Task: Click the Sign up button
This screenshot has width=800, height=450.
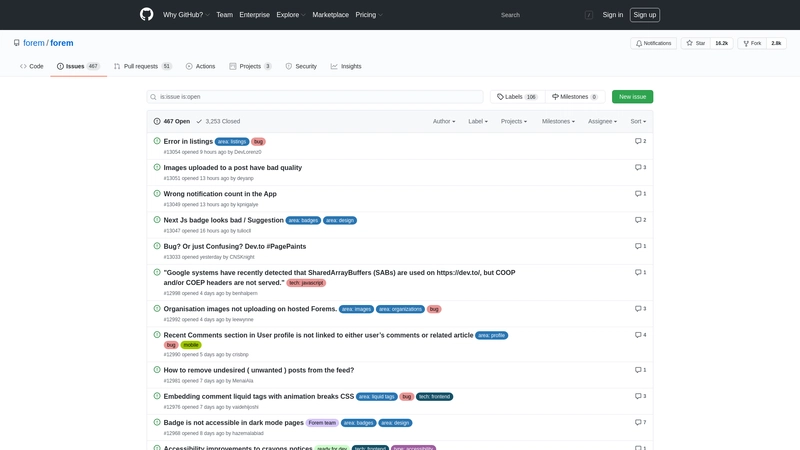Action: (644, 15)
